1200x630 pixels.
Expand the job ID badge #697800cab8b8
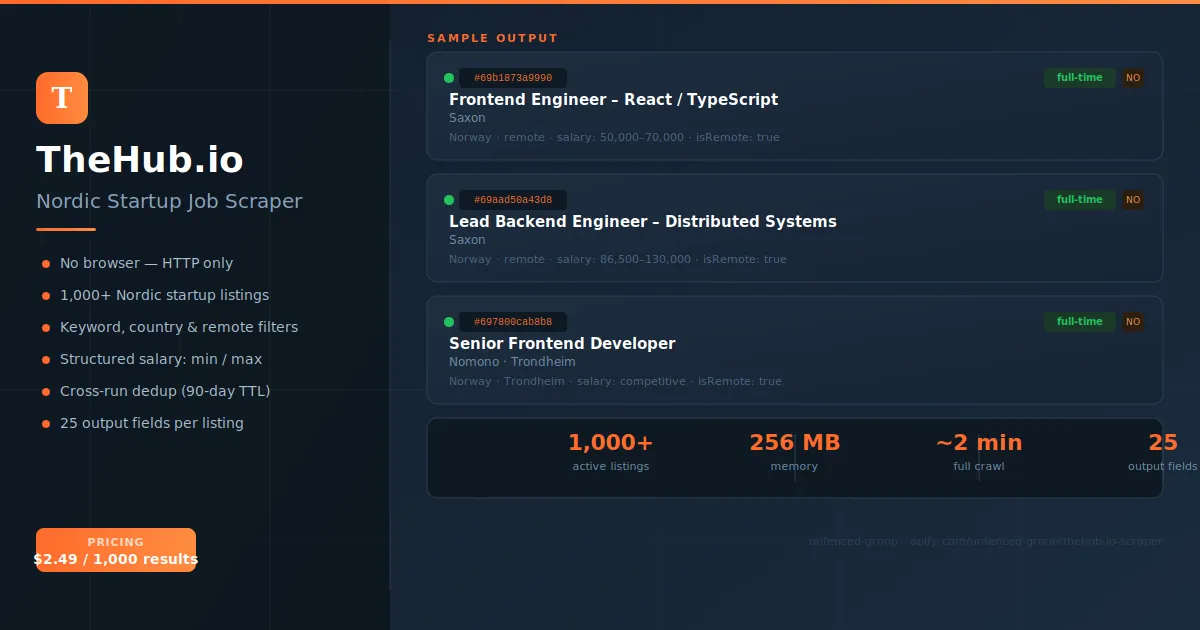point(513,321)
